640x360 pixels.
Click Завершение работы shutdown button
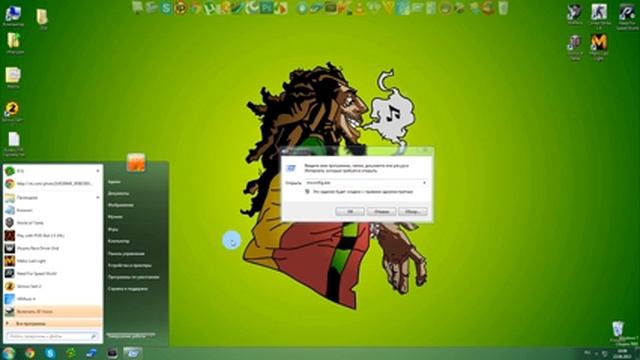click(127, 336)
